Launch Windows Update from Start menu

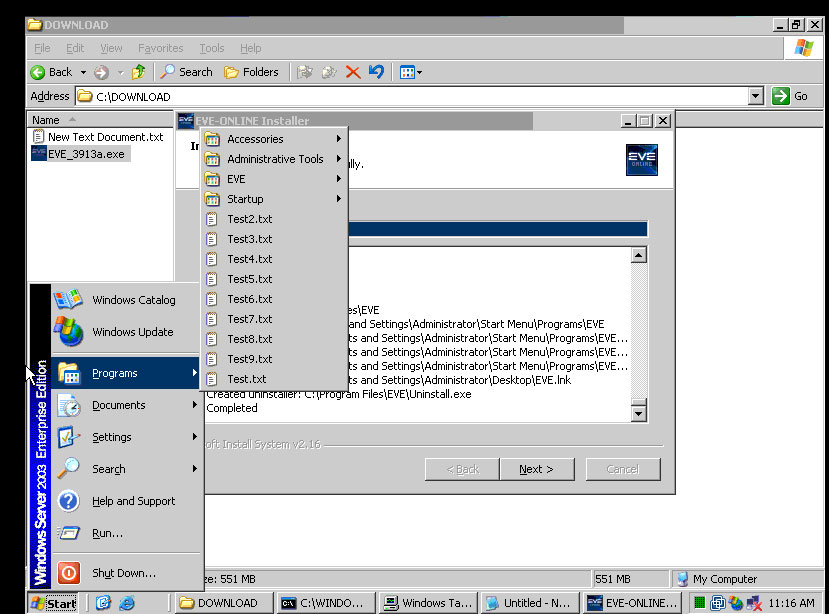126,332
